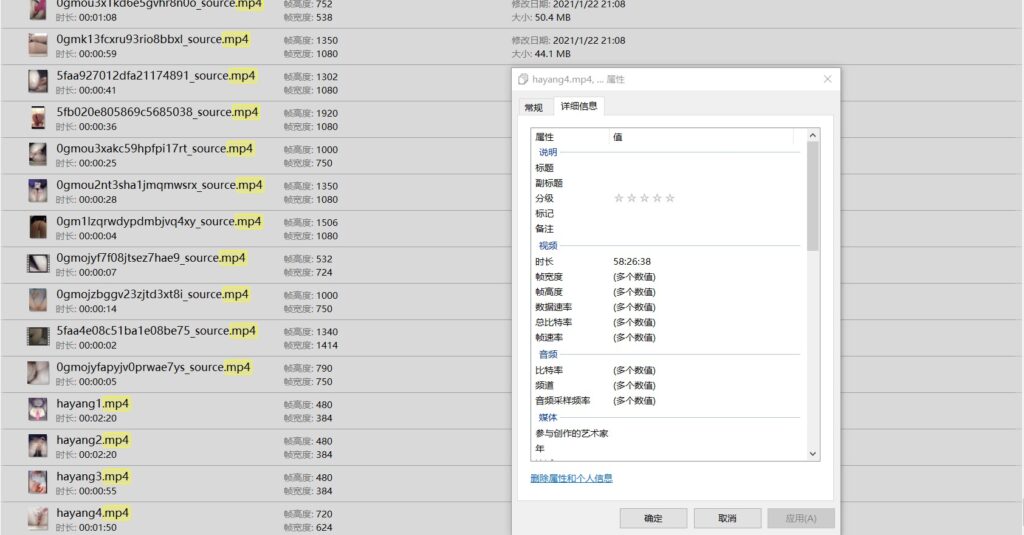Click the file icon in the properties title bar
The height and width of the screenshot is (535, 1024).
pos(523,79)
